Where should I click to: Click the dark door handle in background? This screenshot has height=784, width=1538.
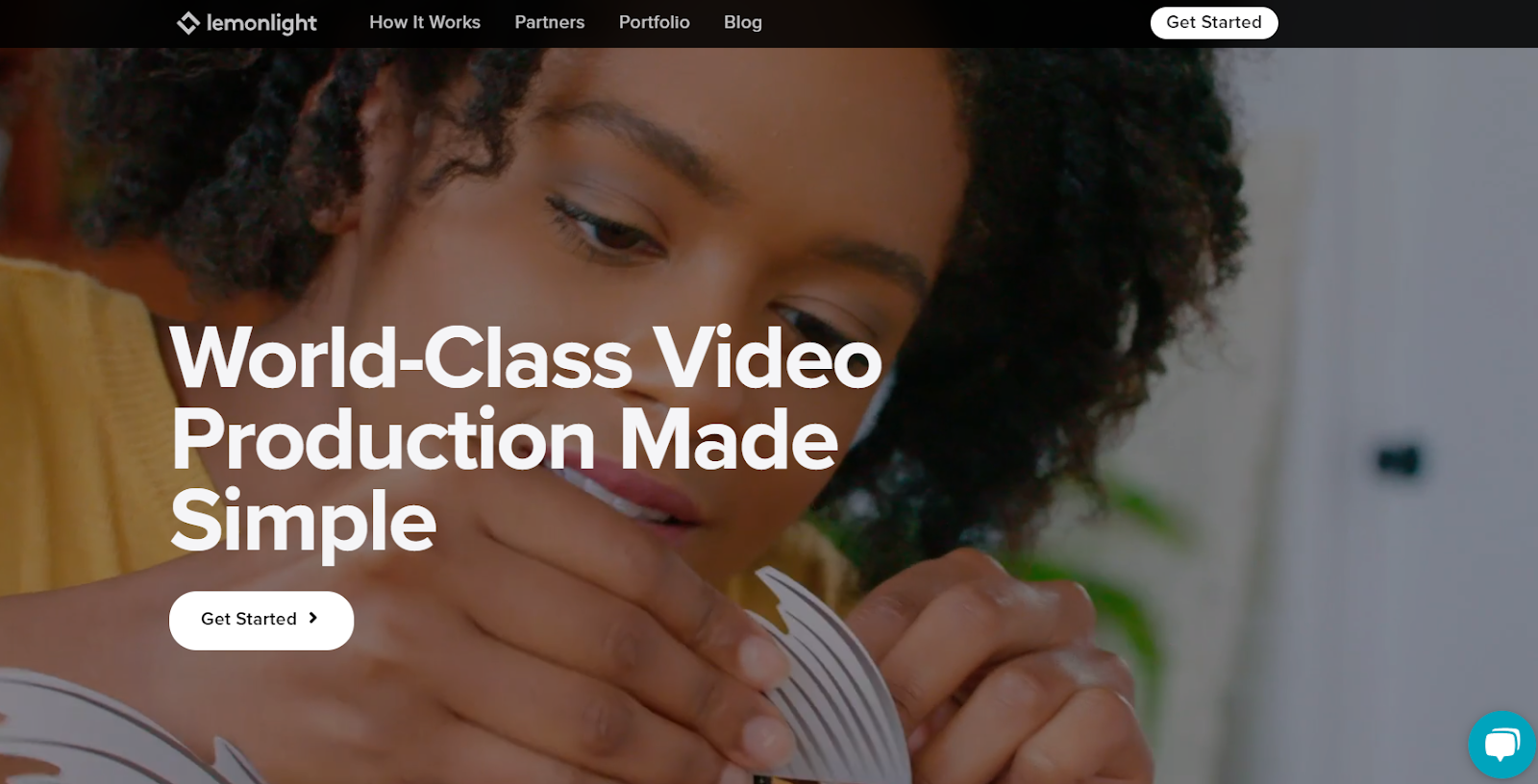click(1399, 460)
